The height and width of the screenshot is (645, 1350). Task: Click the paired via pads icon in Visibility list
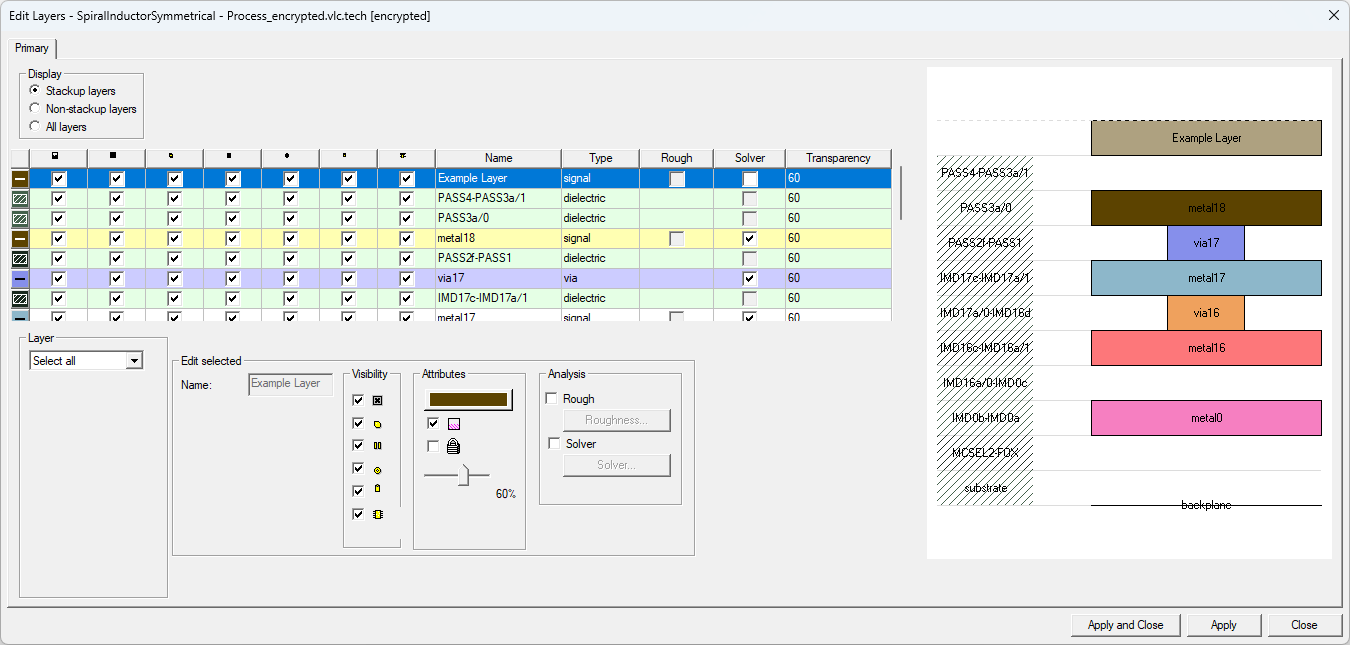tap(377, 445)
